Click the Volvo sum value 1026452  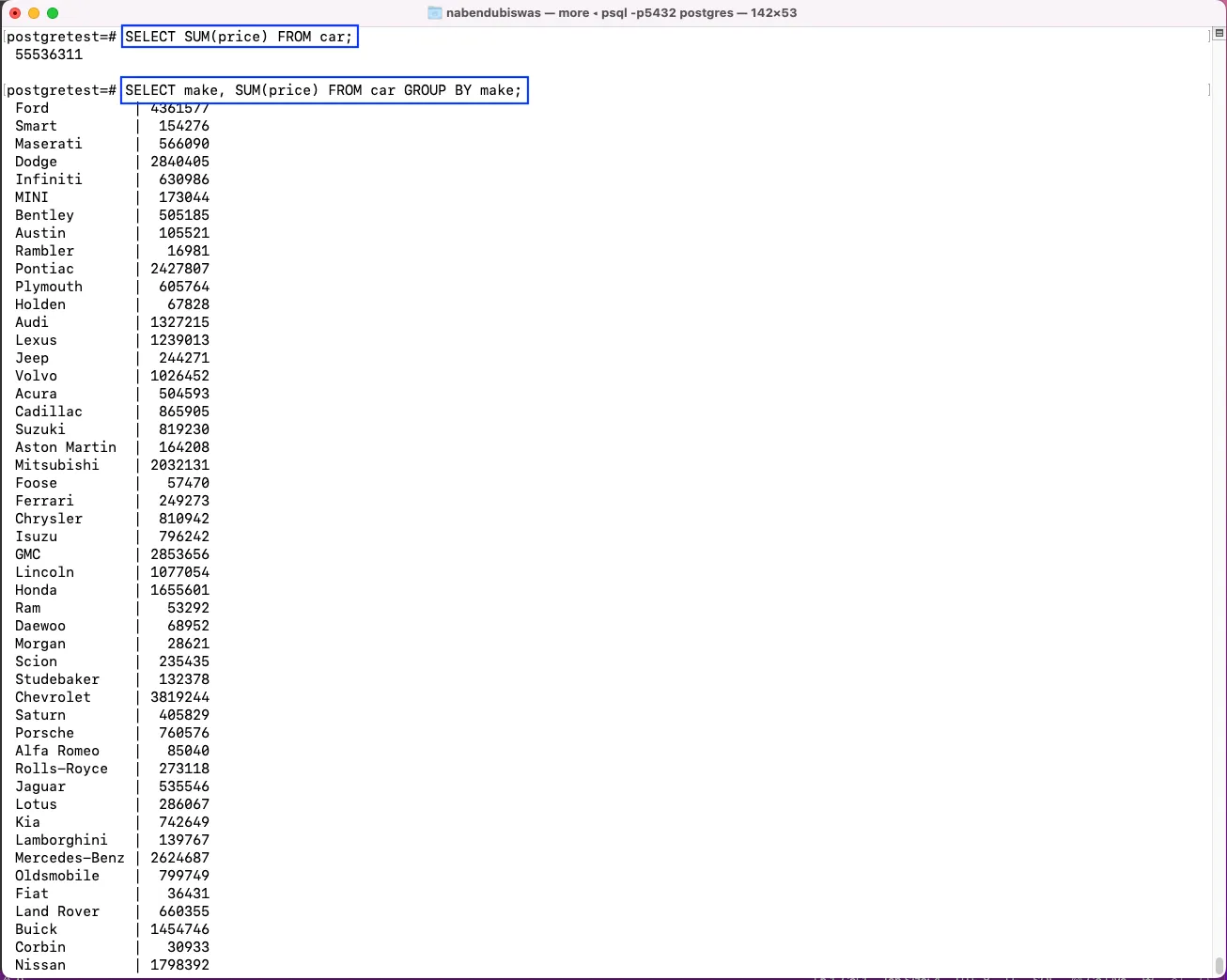[x=180, y=376]
